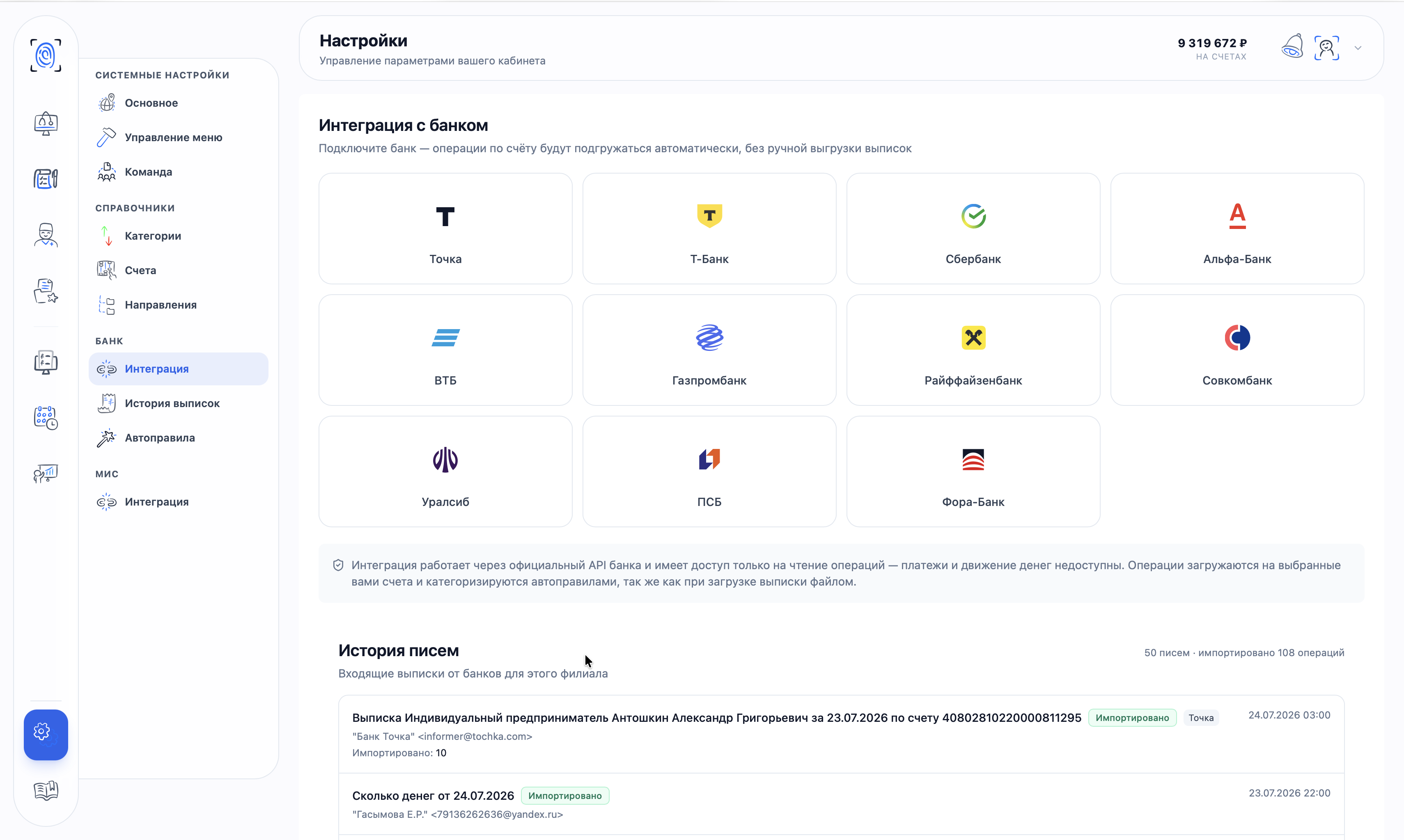
Task: Pick the Альфа-Банк integration card
Action: (x=1237, y=229)
